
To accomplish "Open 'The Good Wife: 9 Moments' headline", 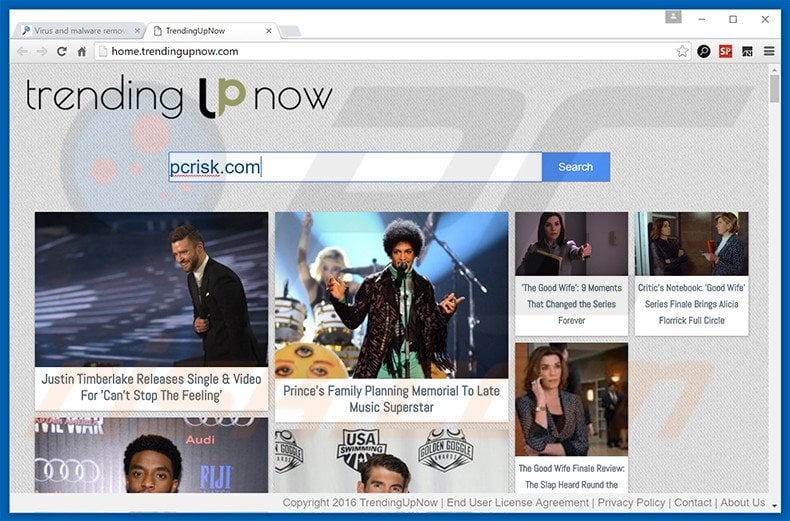I will pyautogui.click(x=571, y=304).
